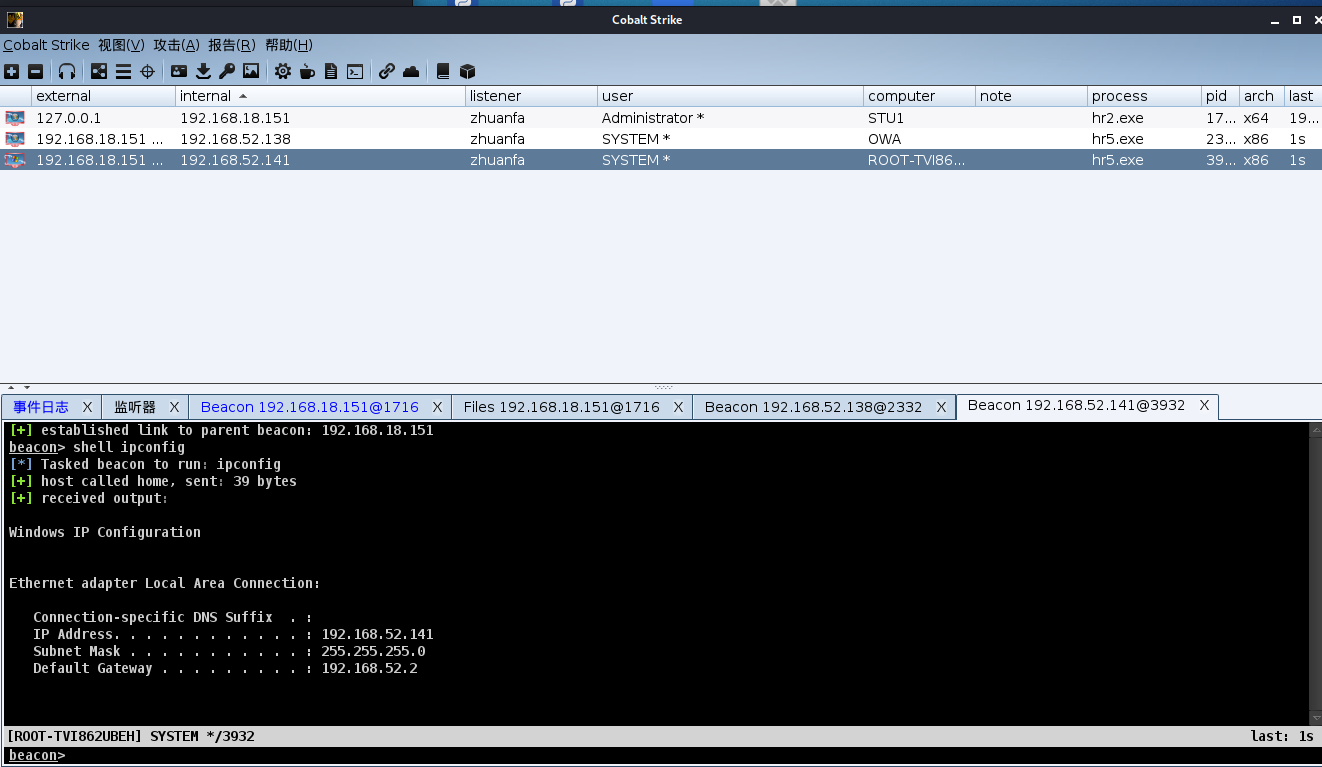Viewport: 1322px width, 767px height.
Task: Collapse the split pane with the up arrow
Action: (12, 387)
